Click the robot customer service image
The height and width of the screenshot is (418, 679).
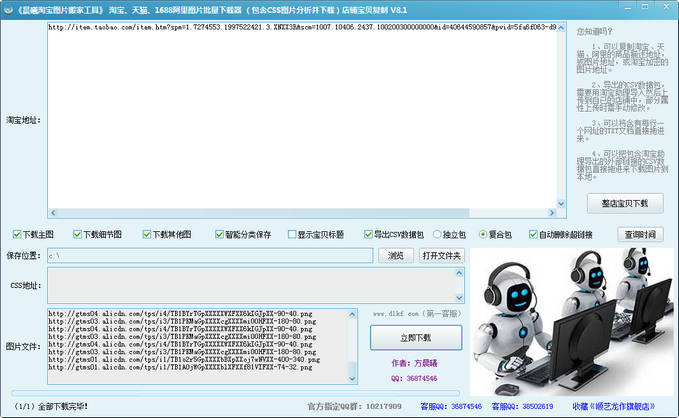(572, 322)
